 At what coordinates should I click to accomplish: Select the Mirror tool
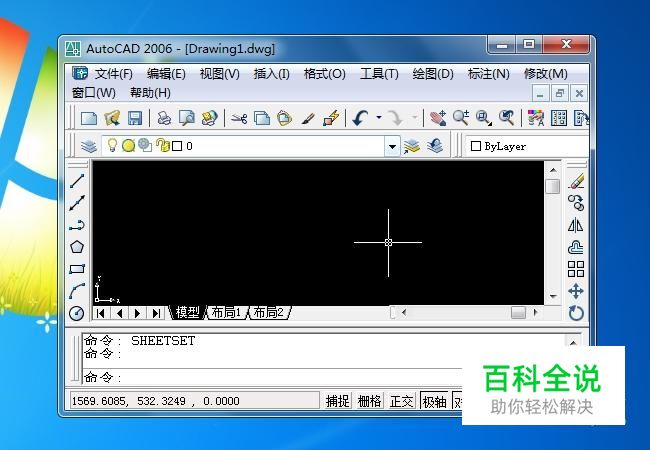576,225
